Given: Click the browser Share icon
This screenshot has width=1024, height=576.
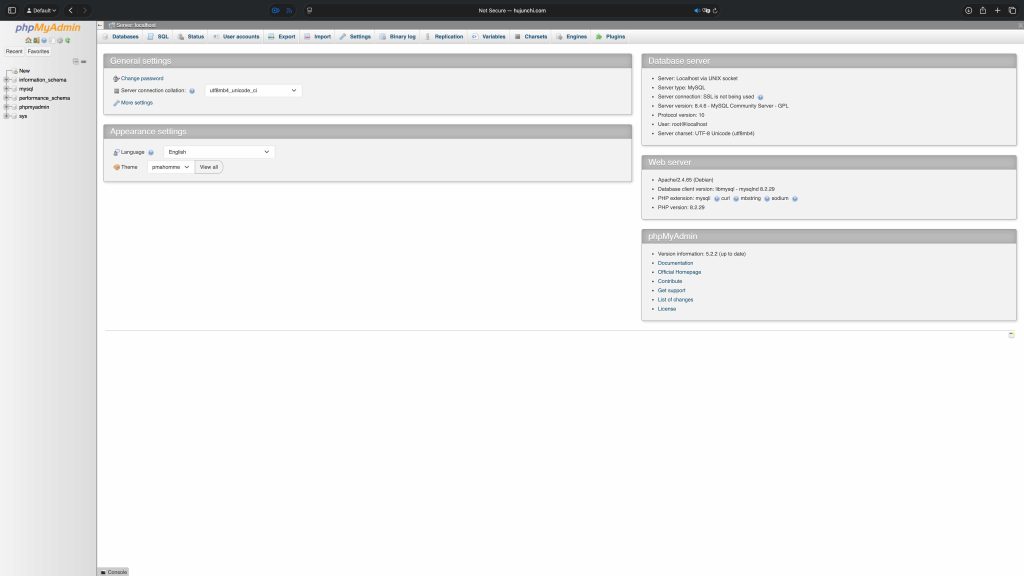Looking at the screenshot, I should 982,10.
